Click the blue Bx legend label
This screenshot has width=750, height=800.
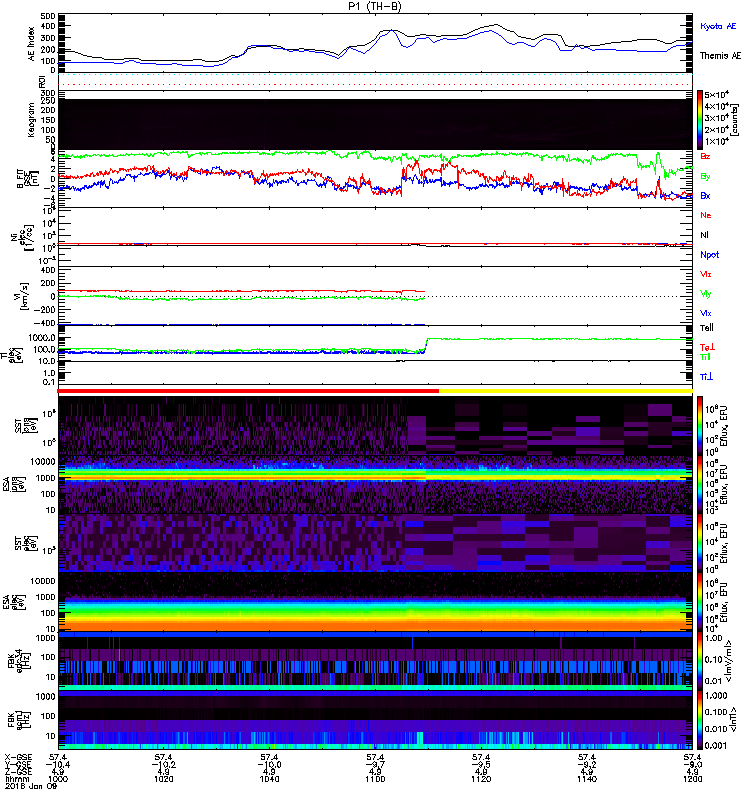[x=705, y=195]
